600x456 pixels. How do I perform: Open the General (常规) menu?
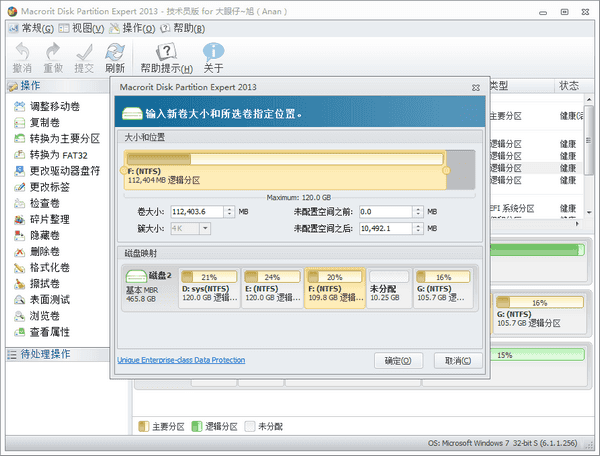pos(31,28)
